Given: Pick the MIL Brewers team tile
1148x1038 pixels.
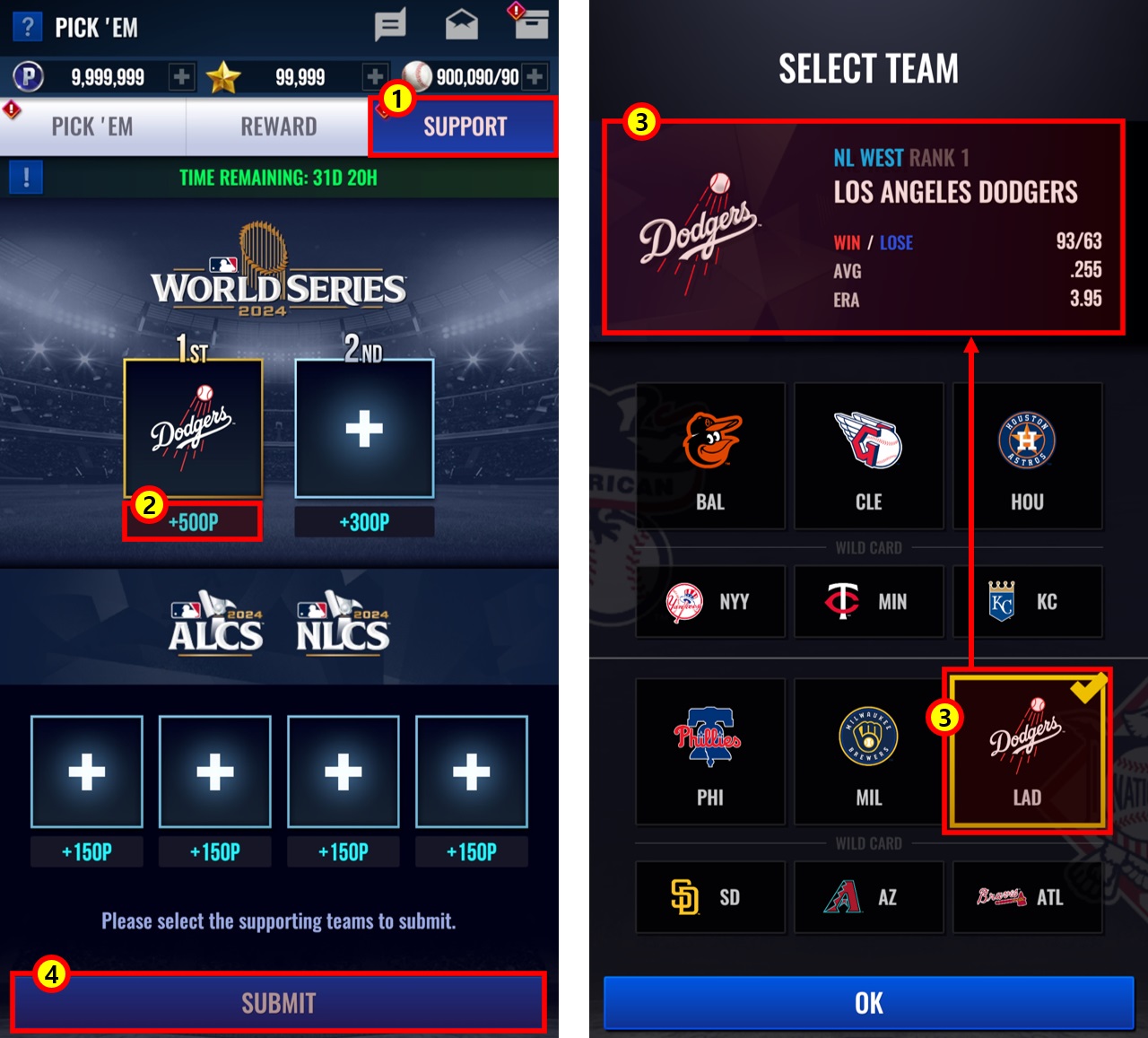Looking at the screenshot, I should (868, 752).
